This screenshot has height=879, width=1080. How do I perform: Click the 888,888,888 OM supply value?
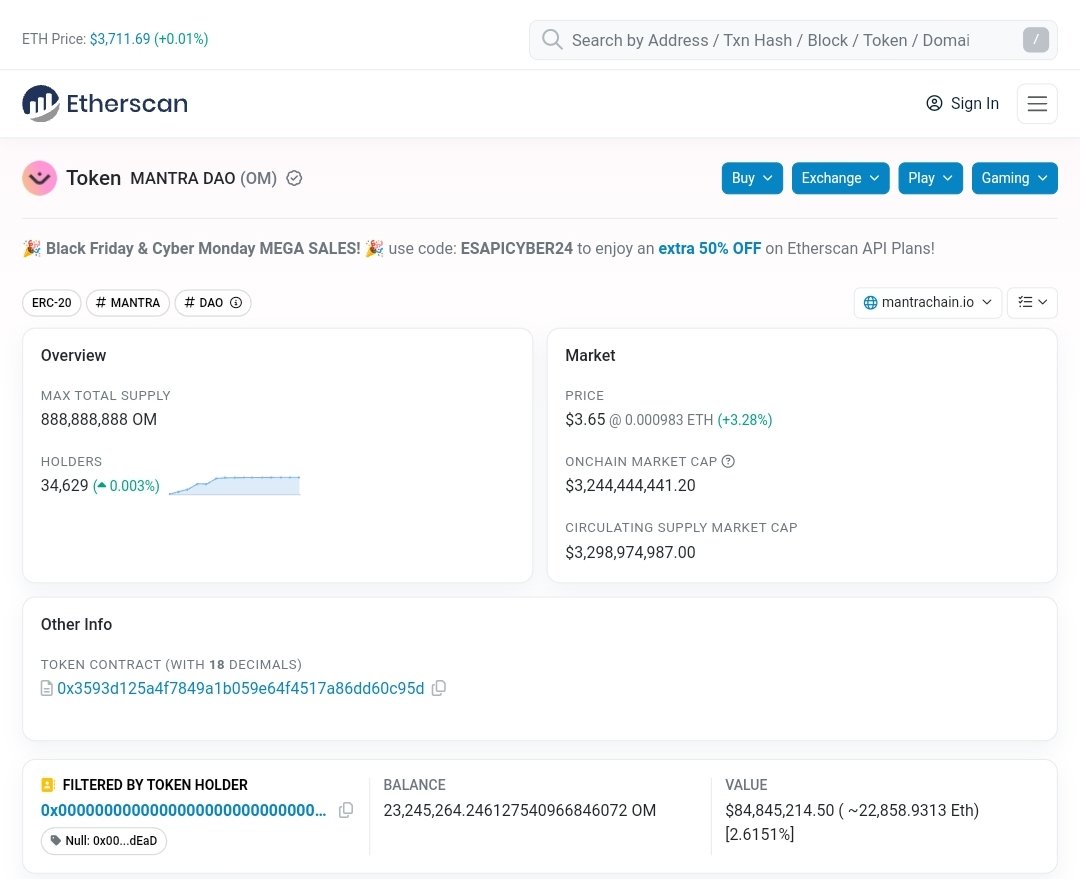coord(98,420)
